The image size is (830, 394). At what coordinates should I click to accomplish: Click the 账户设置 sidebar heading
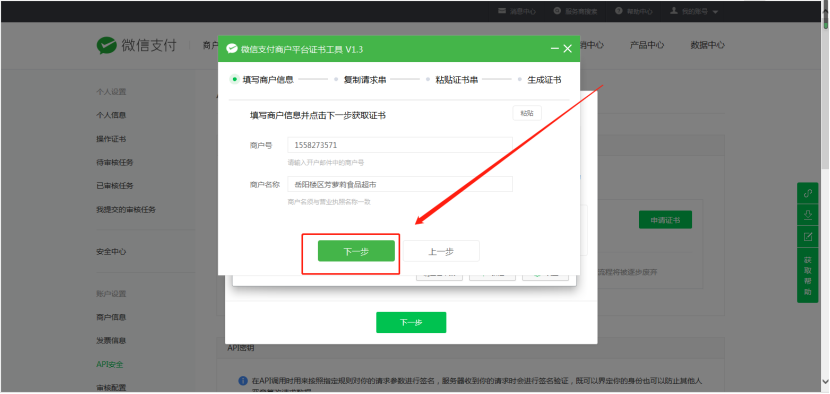[x=111, y=294]
